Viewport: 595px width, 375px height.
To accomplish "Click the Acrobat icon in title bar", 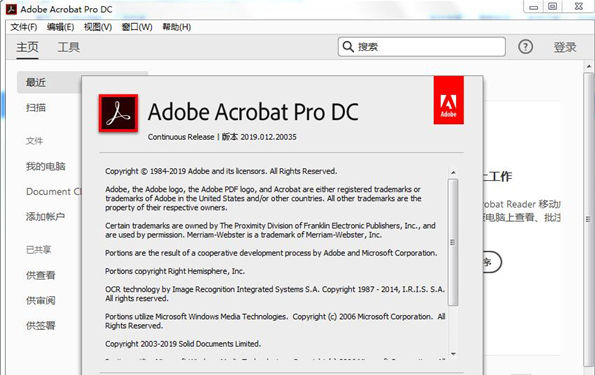I will (x=11, y=9).
